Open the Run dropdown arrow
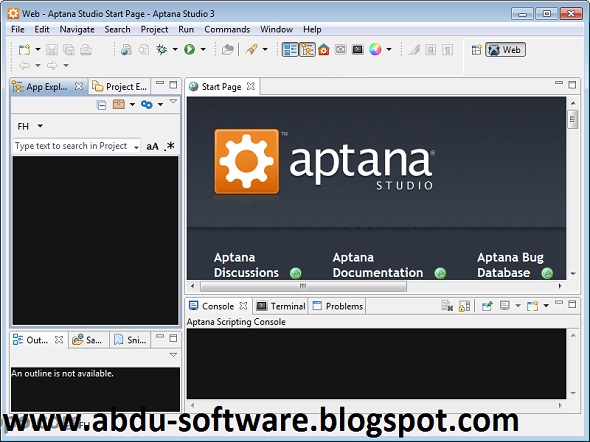 pos(203,49)
